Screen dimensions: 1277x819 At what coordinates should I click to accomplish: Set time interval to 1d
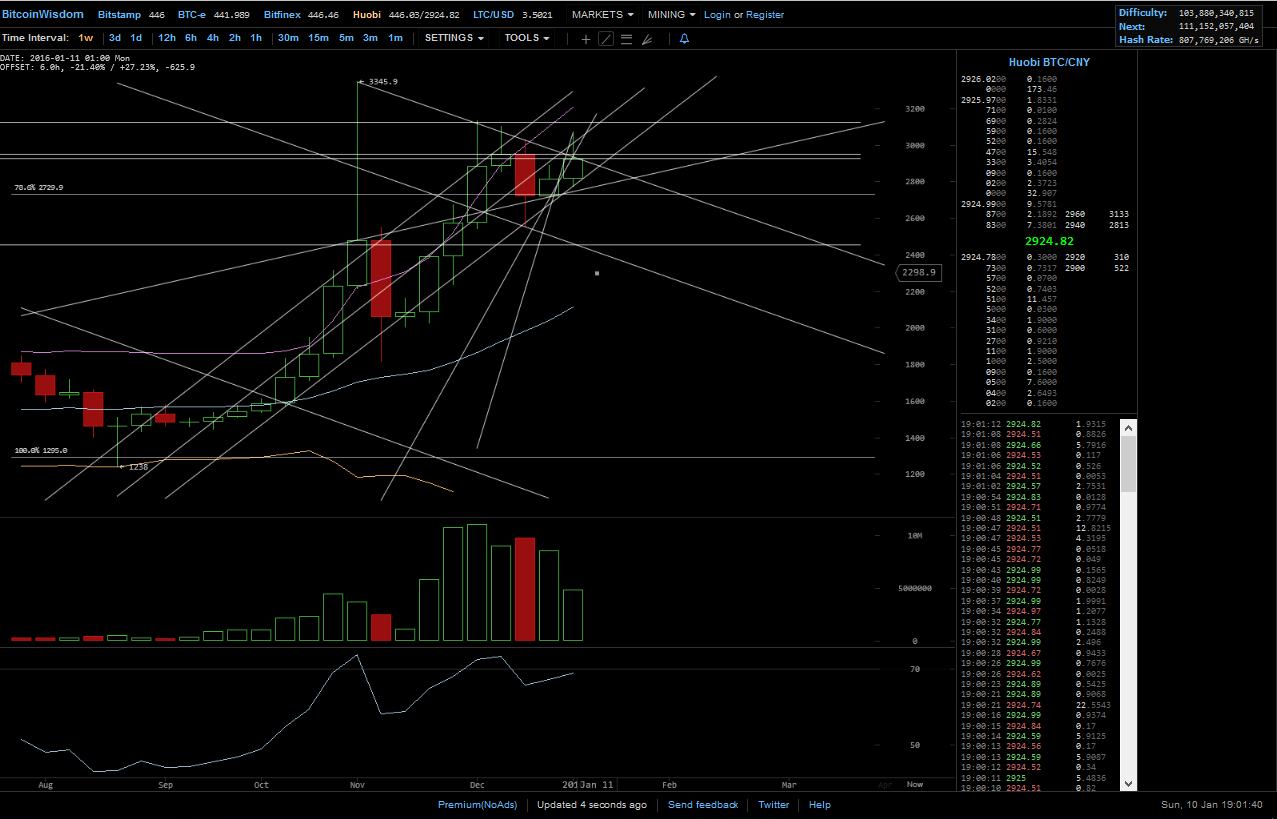136,38
